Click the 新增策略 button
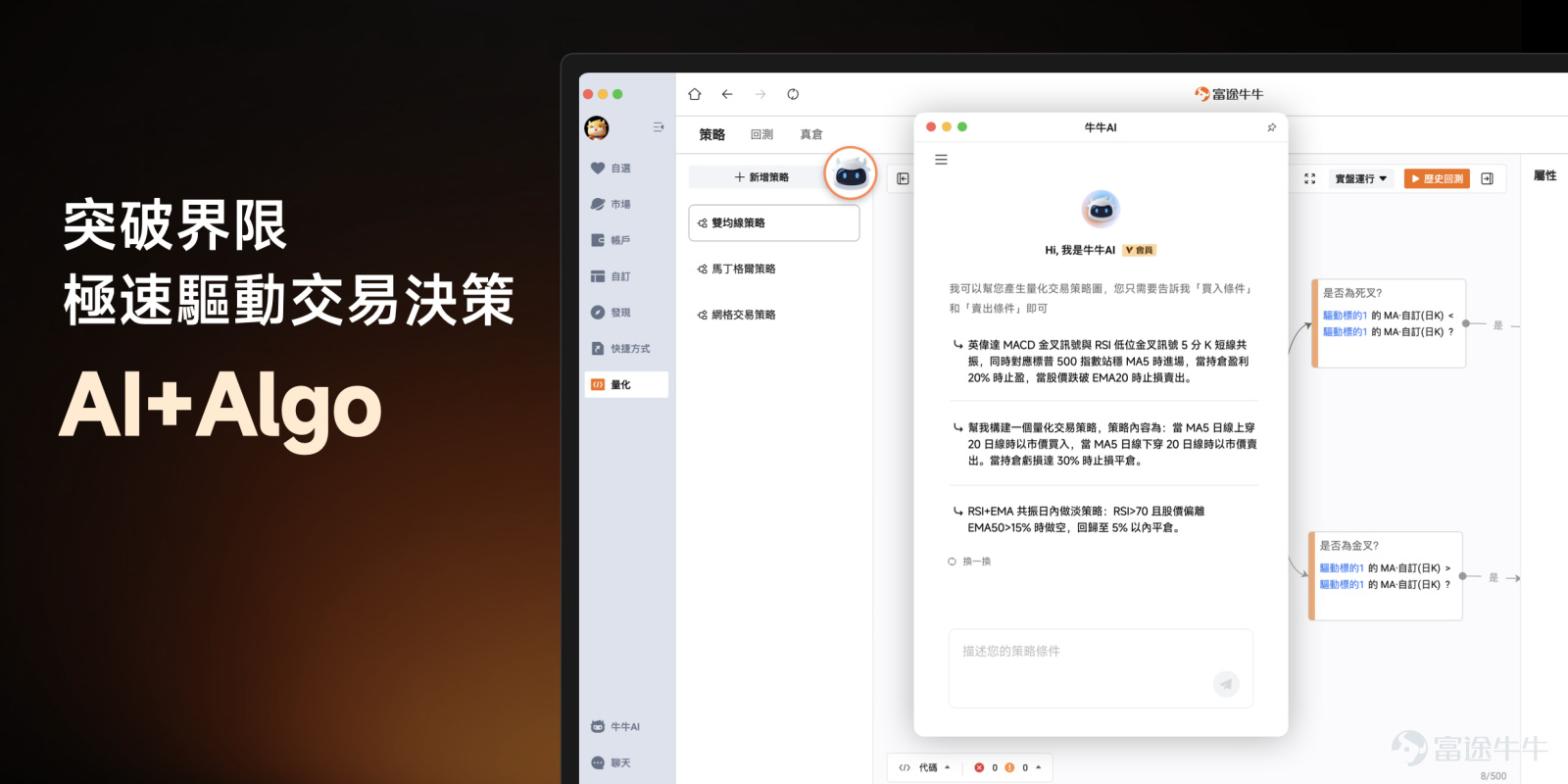Screen dimensions: 1568x784 761,177
